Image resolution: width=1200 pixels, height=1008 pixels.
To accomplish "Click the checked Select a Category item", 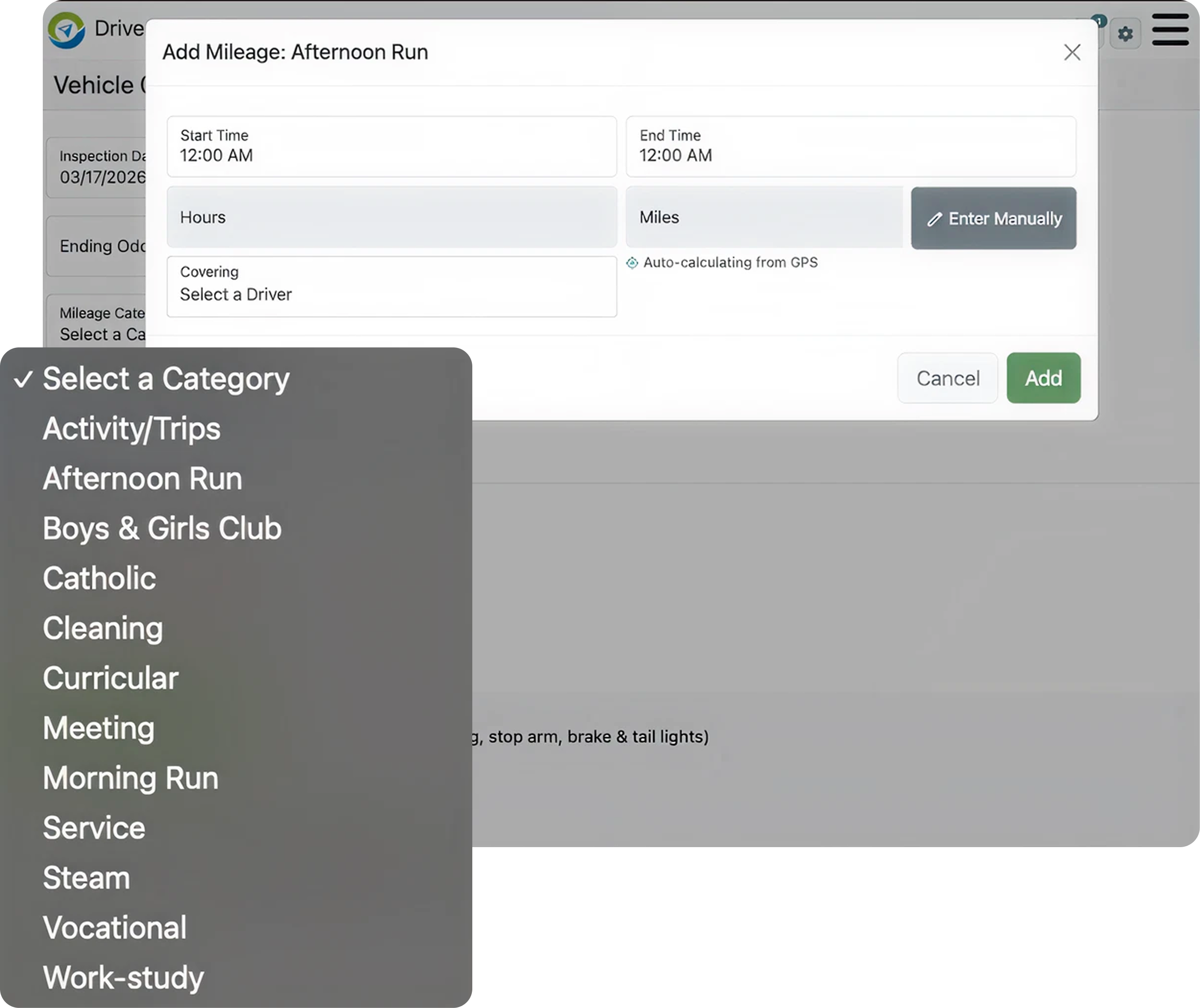I will pos(166,379).
